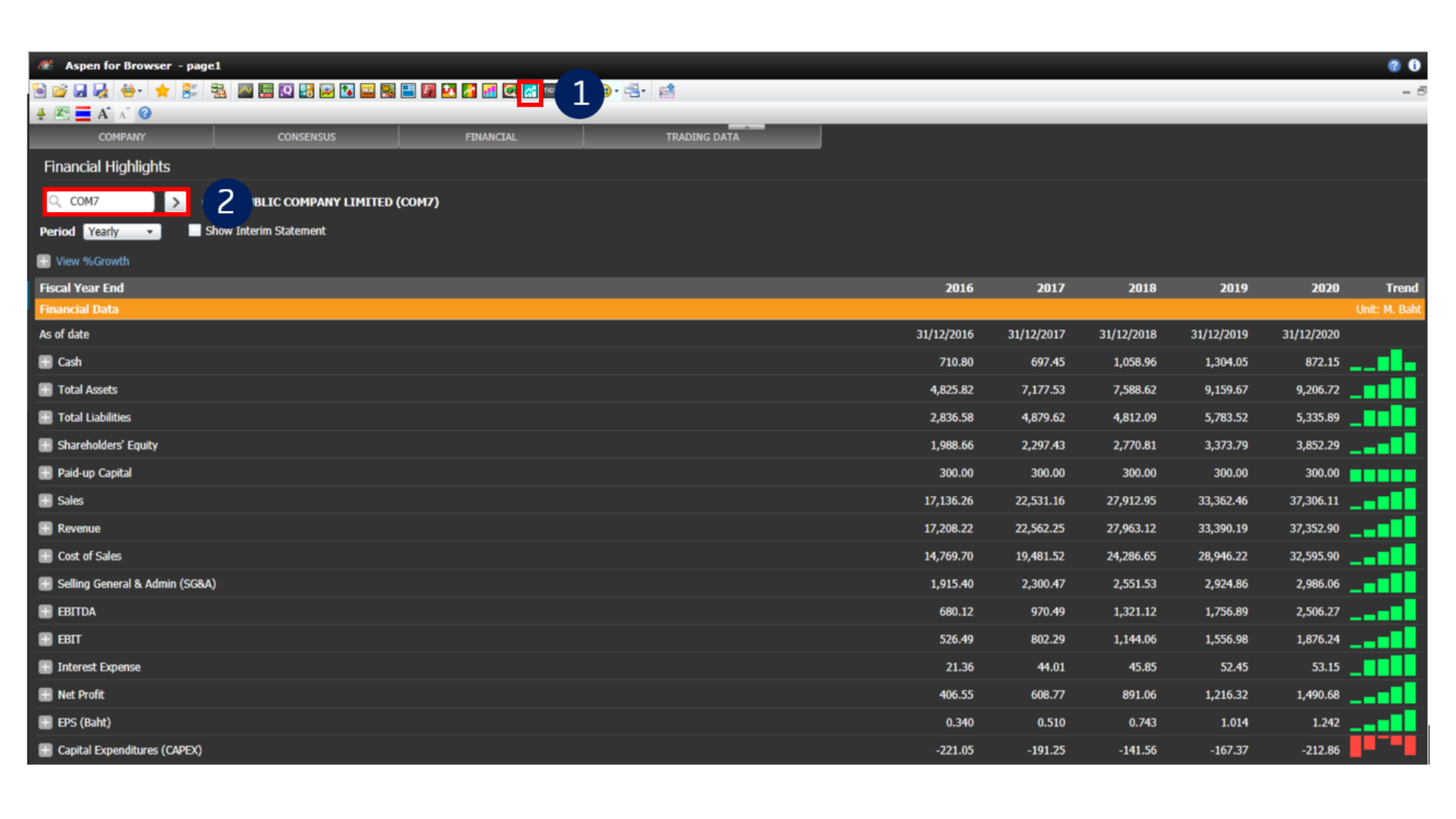Export to Excel with the green icon

(x=62, y=114)
